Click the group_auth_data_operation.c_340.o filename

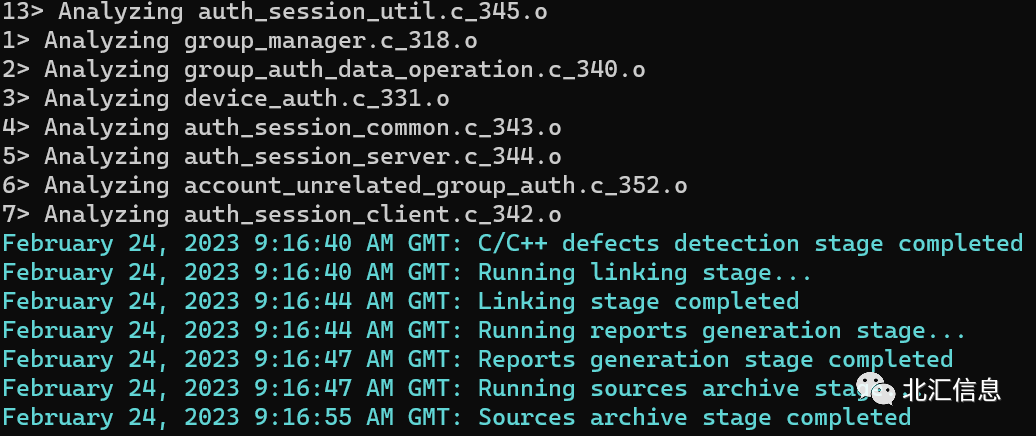click(415, 70)
